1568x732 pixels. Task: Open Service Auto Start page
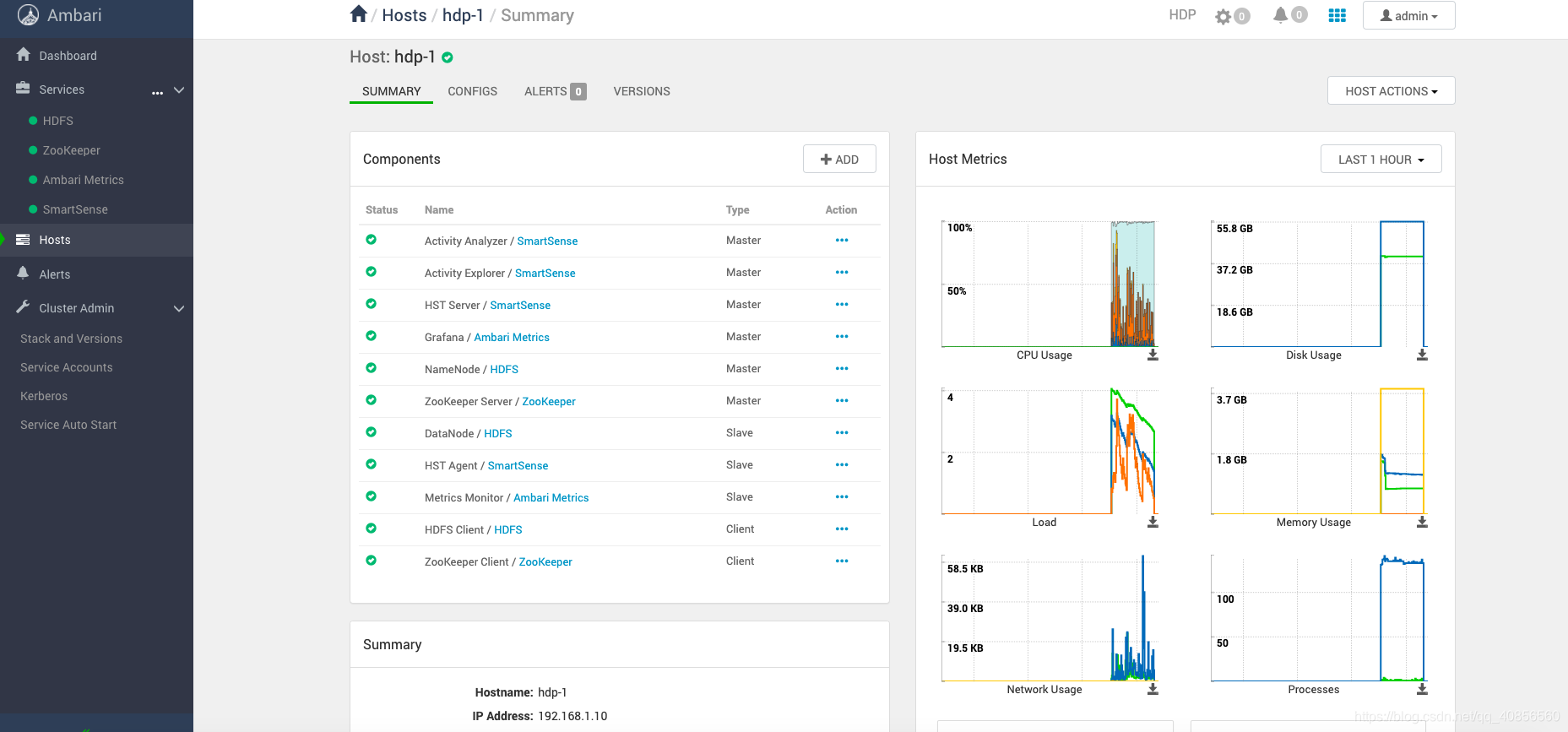(x=68, y=425)
